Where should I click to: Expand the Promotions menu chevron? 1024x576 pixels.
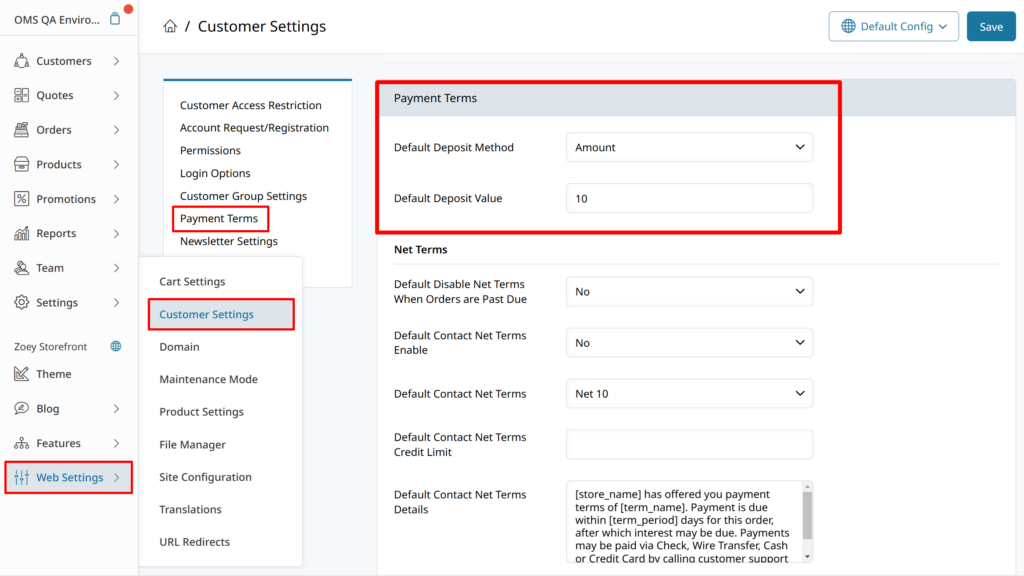click(116, 199)
